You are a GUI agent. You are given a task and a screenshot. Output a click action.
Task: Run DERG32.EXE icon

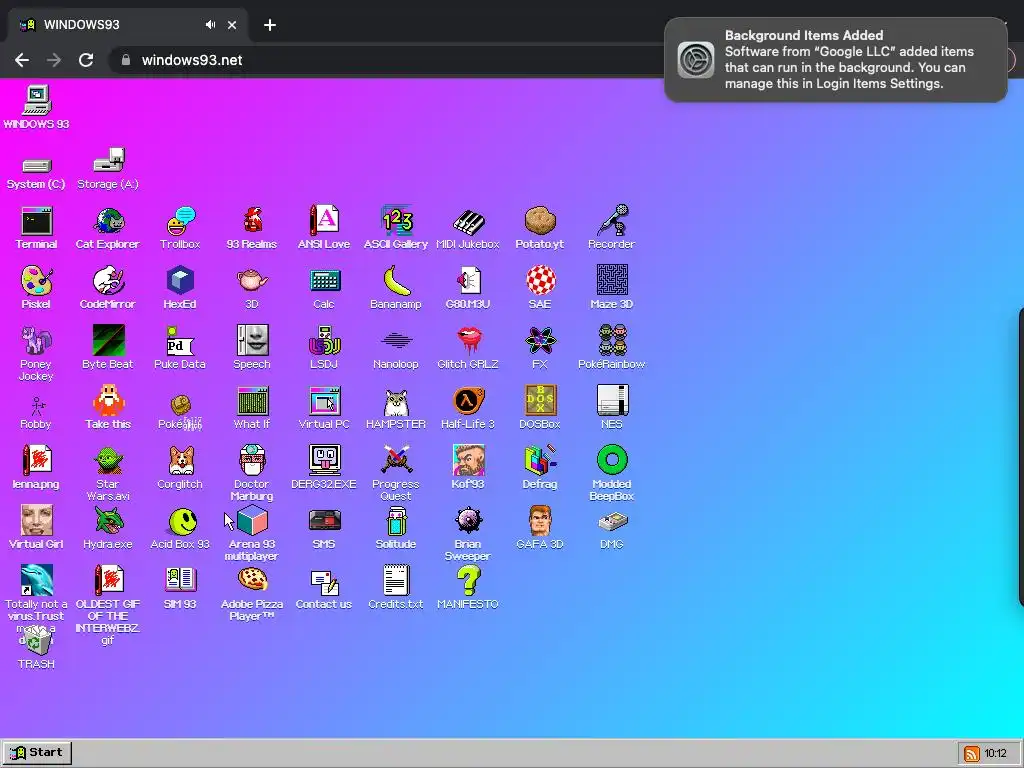[324, 460]
